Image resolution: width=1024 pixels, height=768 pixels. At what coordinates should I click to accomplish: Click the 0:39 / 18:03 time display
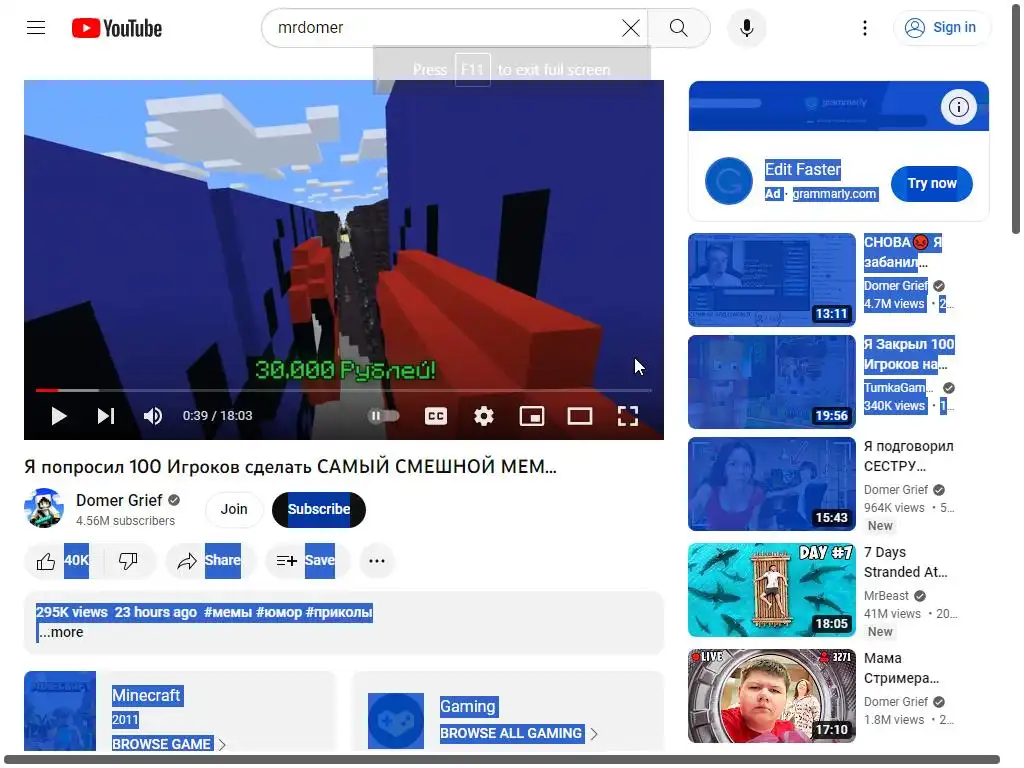click(x=217, y=415)
